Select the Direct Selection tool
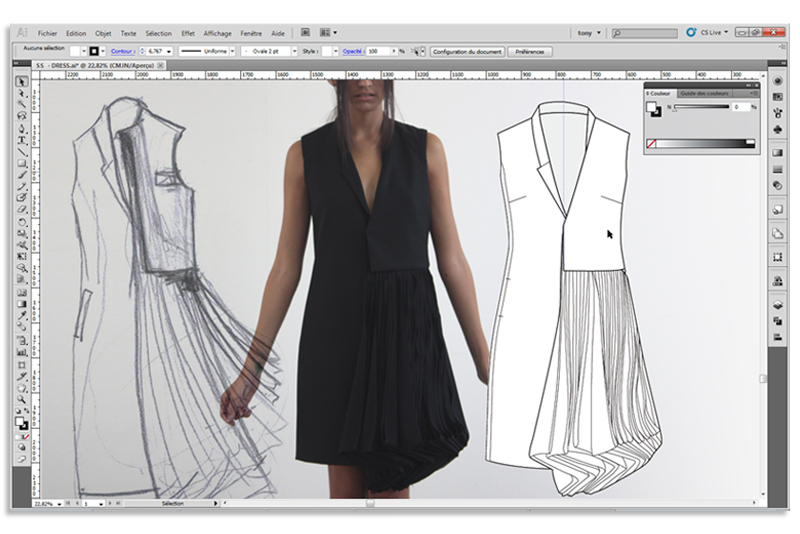Image resolution: width=800 pixels, height=534 pixels. (21, 93)
